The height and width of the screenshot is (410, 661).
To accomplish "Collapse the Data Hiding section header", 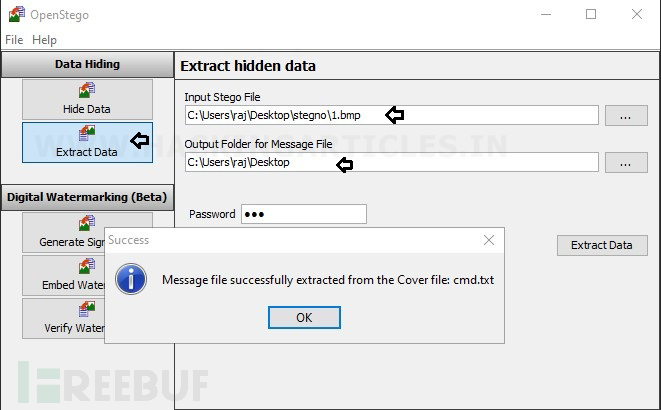I will coord(87,64).
